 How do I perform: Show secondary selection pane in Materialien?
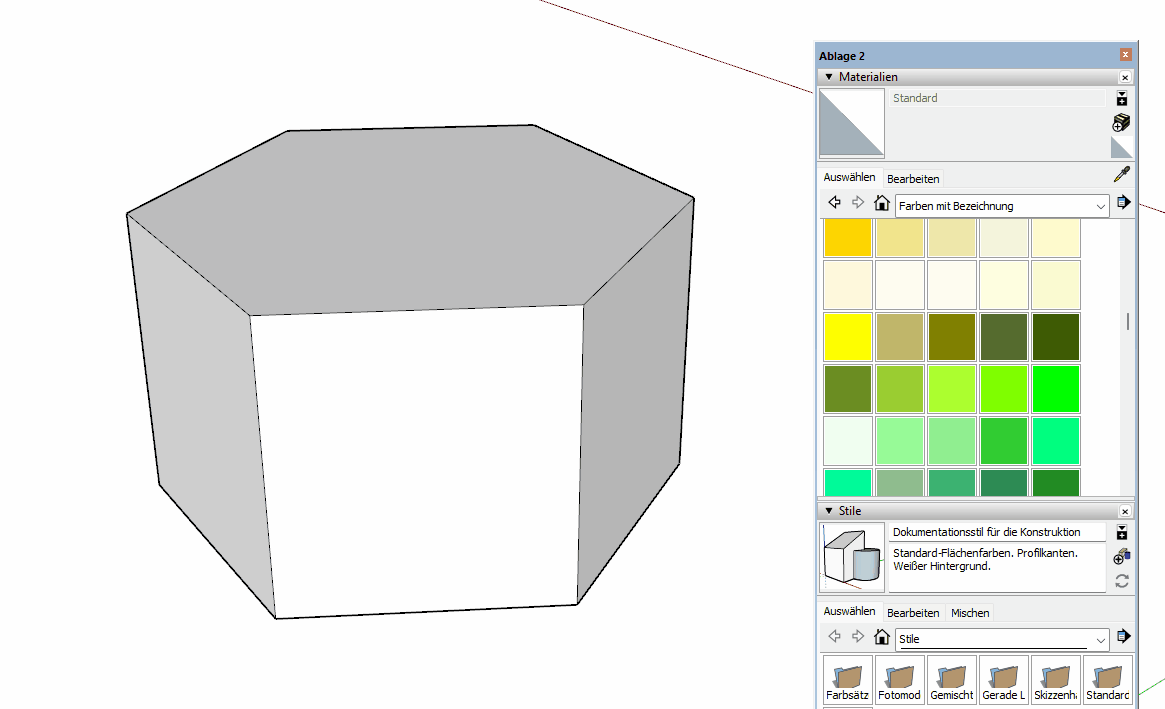pyautogui.click(x=1122, y=98)
